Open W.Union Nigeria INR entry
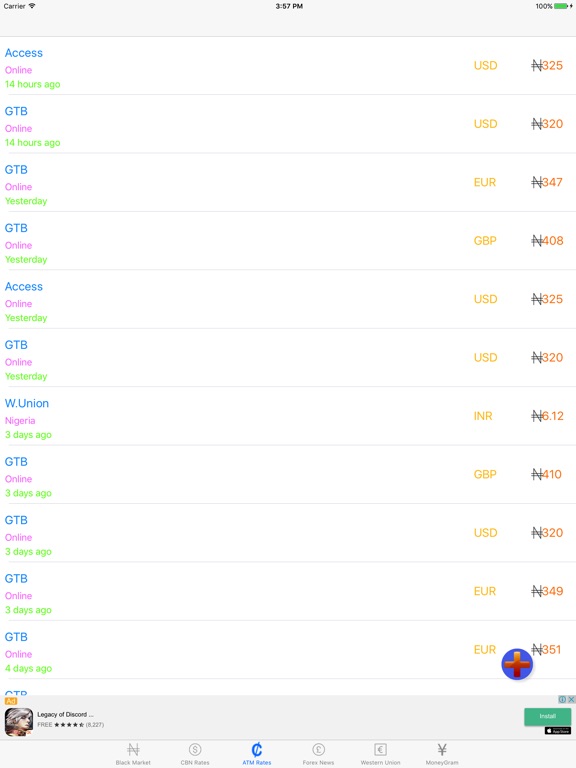576x768 pixels. (288, 416)
